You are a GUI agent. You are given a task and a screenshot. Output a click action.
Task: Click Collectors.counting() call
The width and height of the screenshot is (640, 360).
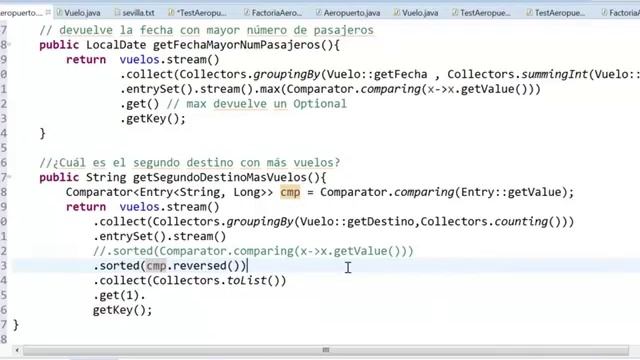click(493, 222)
